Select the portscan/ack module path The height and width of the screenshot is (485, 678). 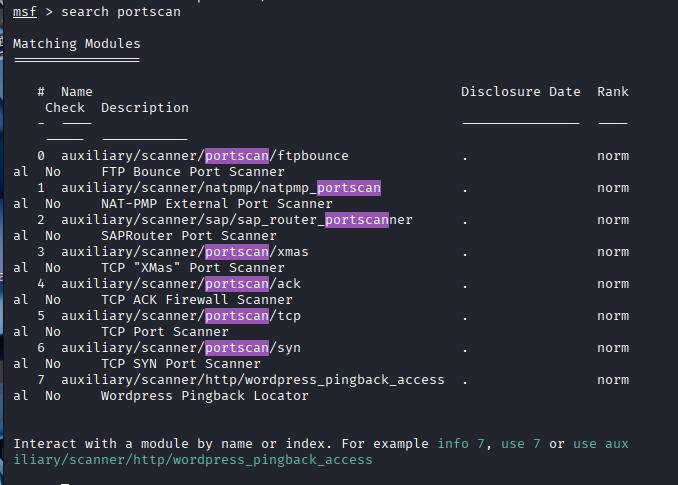[180, 284]
